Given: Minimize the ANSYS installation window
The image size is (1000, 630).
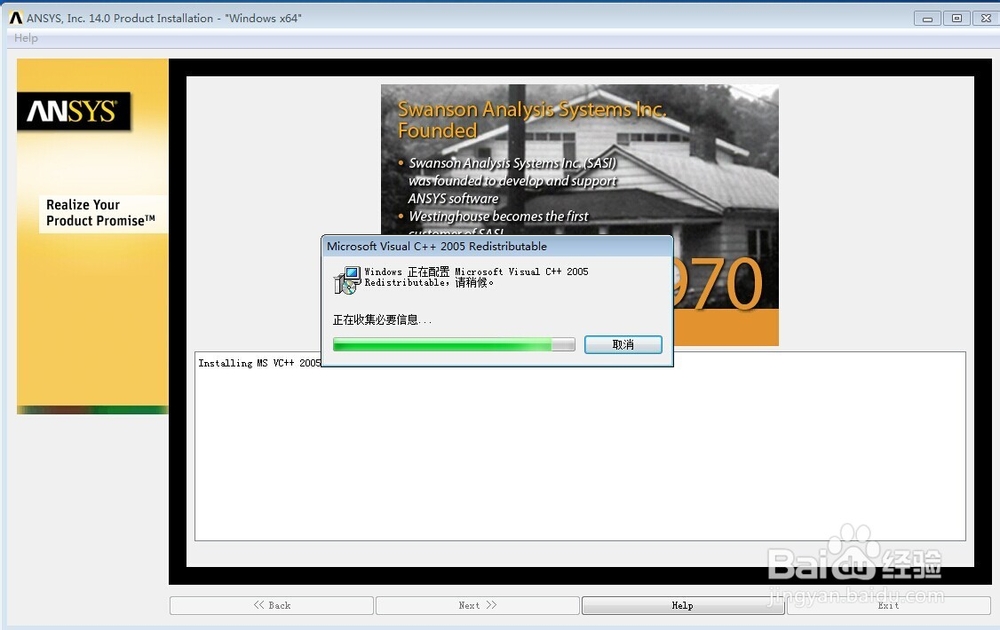Looking at the screenshot, I should 927,18.
